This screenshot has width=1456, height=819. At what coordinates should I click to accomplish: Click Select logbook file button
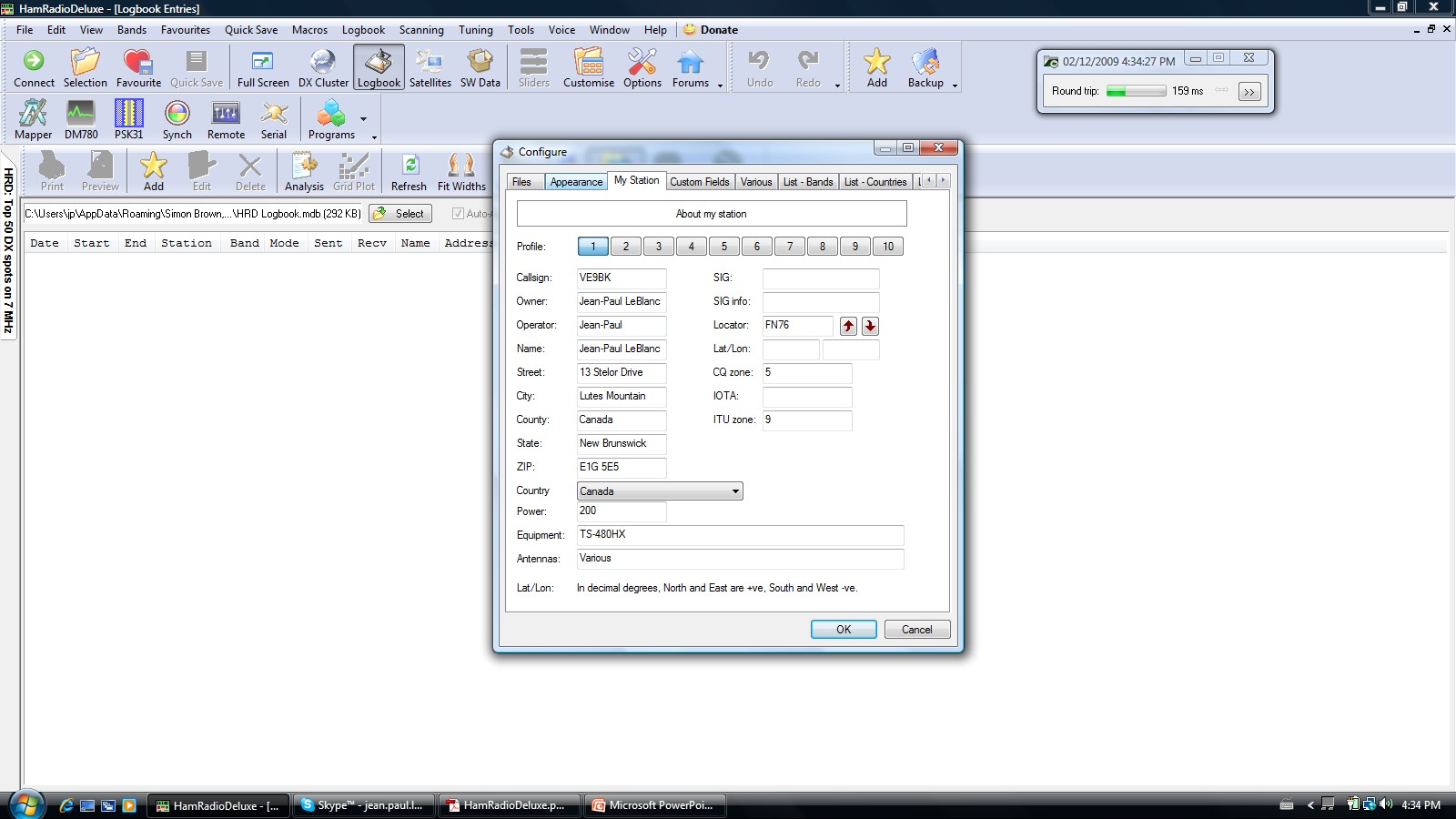400,214
